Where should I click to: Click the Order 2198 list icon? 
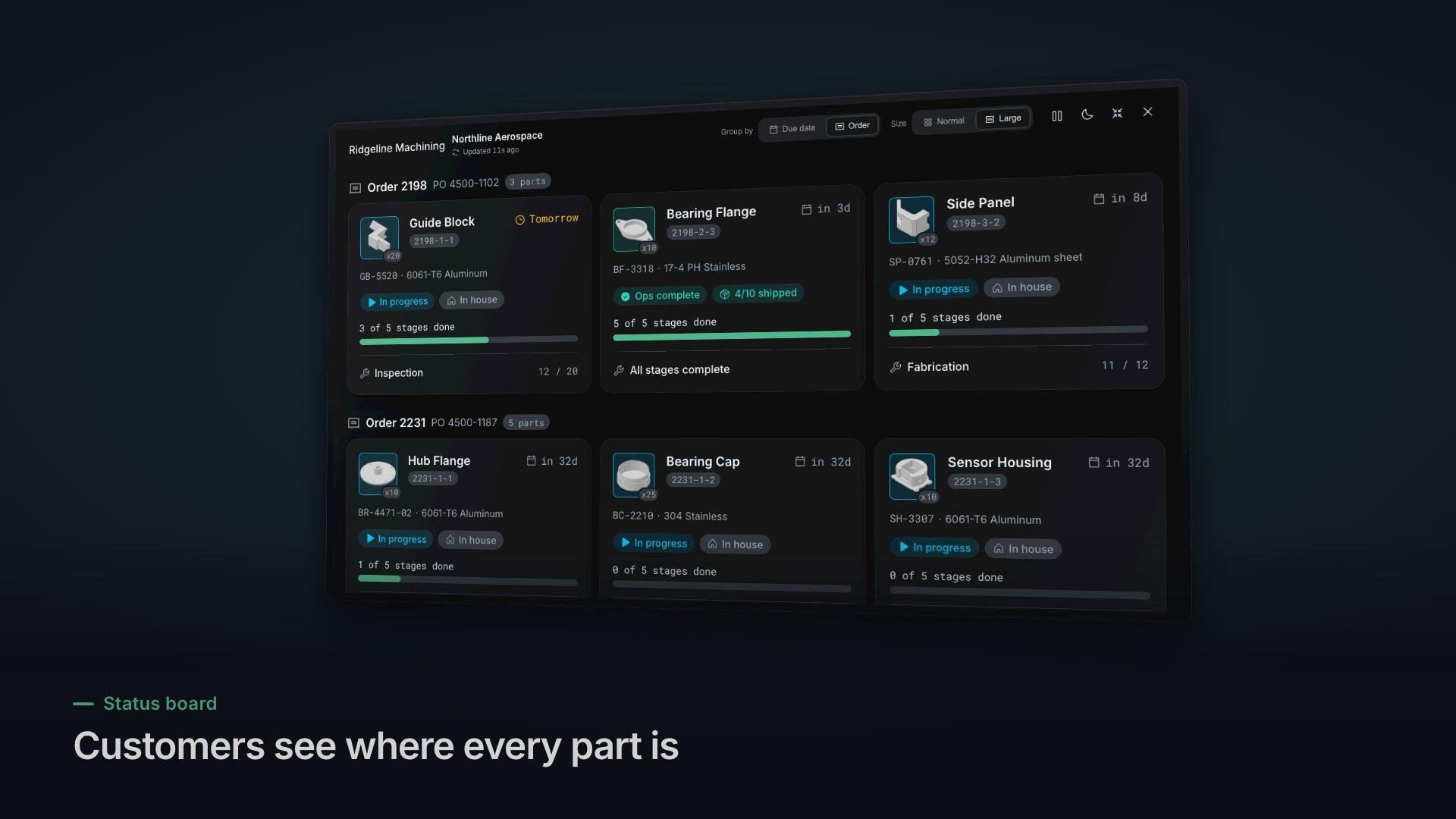355,188
